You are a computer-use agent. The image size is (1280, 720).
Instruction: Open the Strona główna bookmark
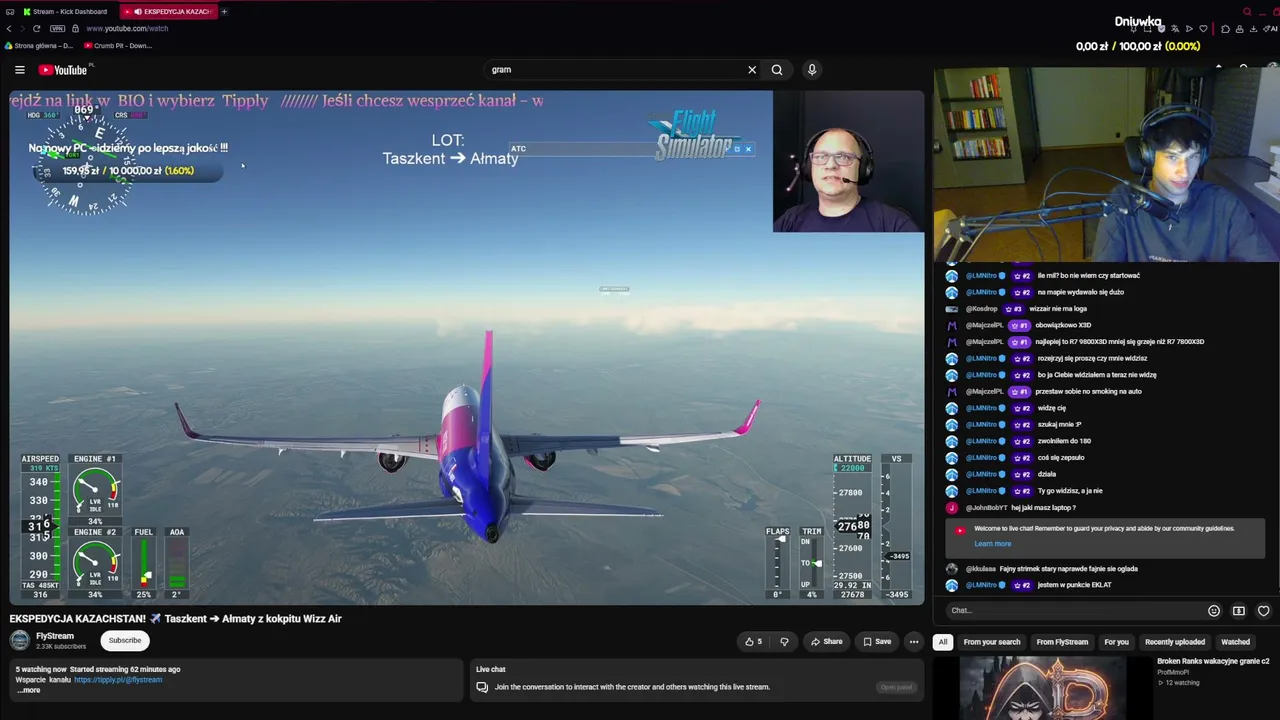pos(39,46)
